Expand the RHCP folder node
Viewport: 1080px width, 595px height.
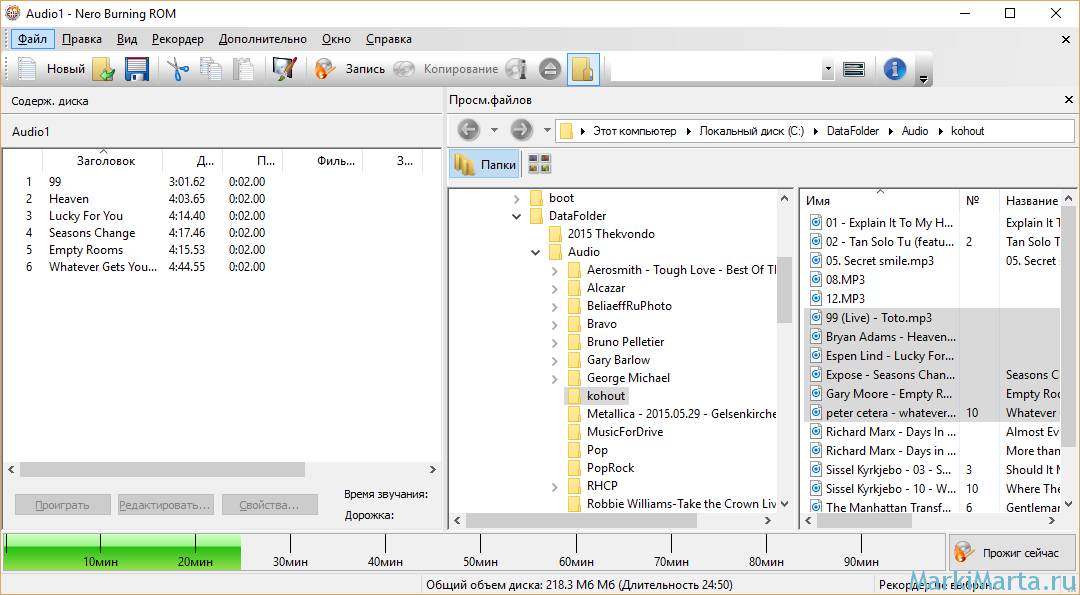pos(554,486)
